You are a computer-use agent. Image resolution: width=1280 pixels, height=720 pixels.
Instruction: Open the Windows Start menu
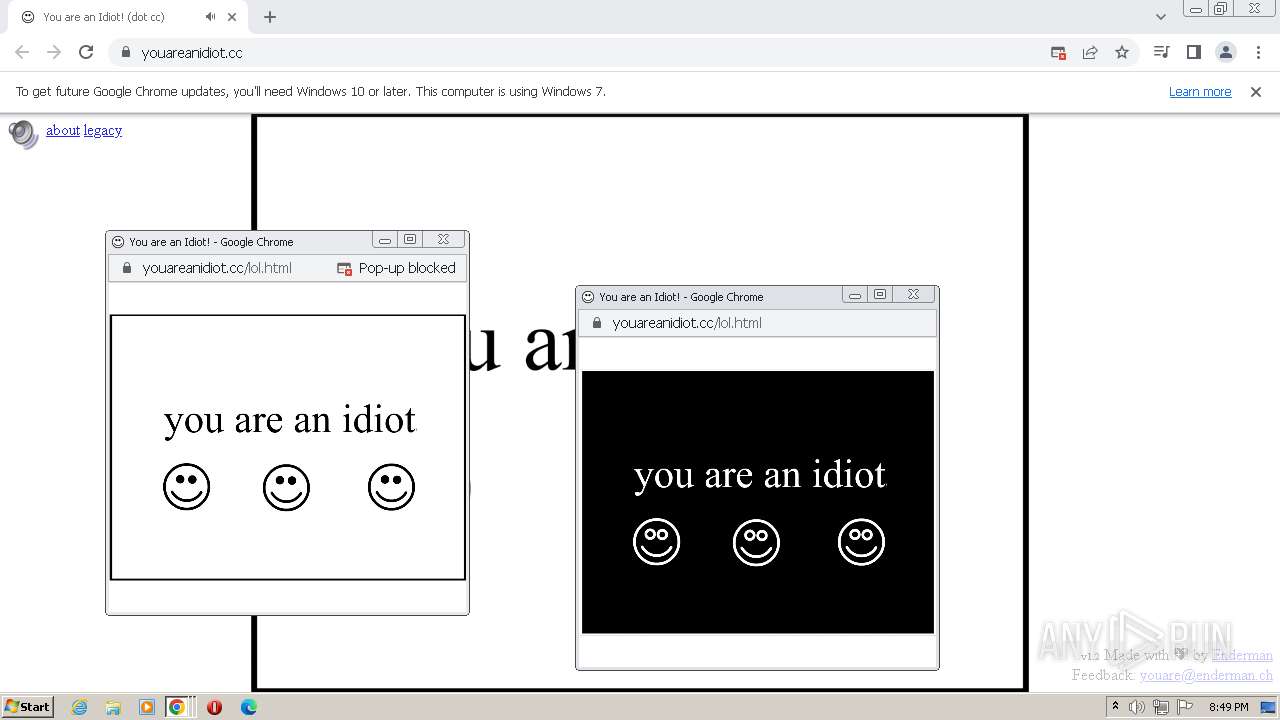[27, 706]
